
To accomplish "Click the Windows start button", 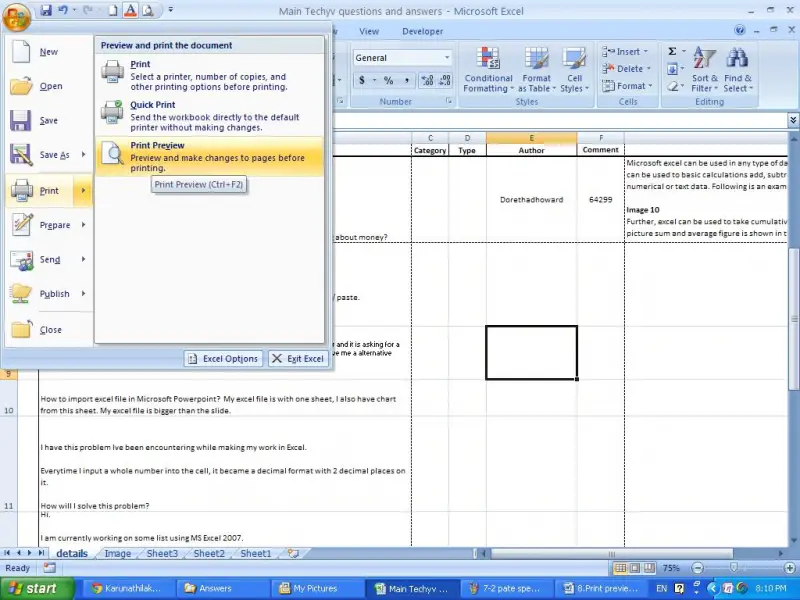I will click(x=37, y=588).
